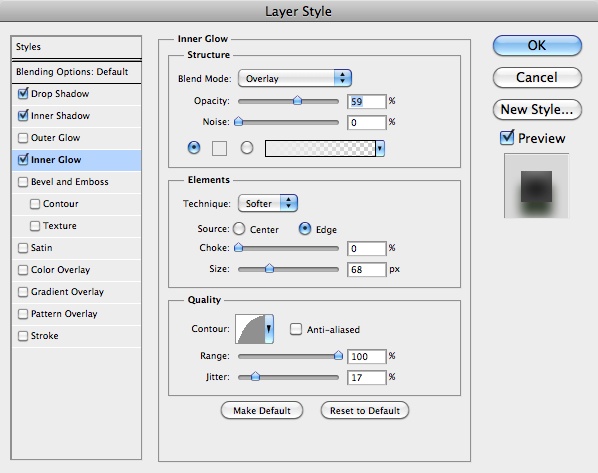Viewport: 598px width, 473px height.
Task: Click the Range slider handle
Action: (x=338, y=356)
